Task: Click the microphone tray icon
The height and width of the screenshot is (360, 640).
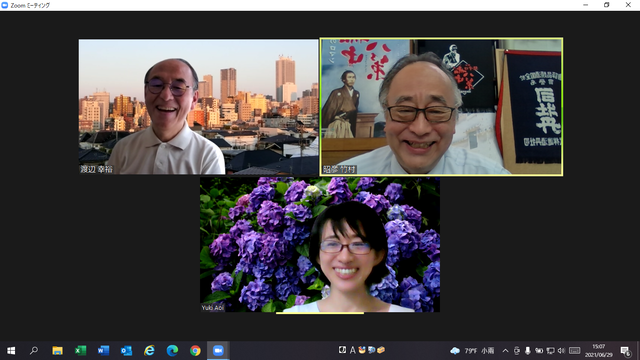Action: point(528,351)
